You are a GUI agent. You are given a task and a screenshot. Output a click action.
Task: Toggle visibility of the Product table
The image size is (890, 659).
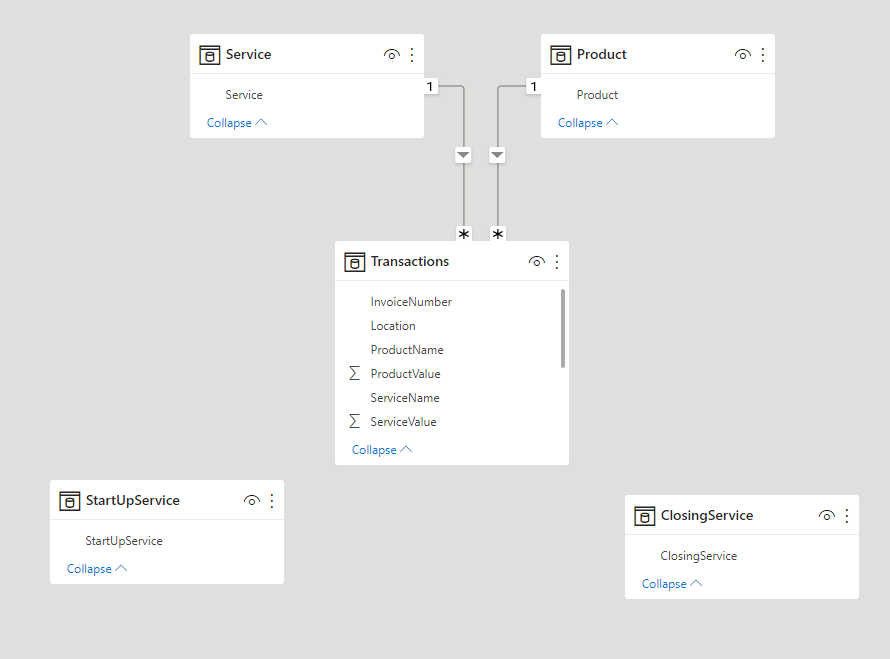[743, 54]
